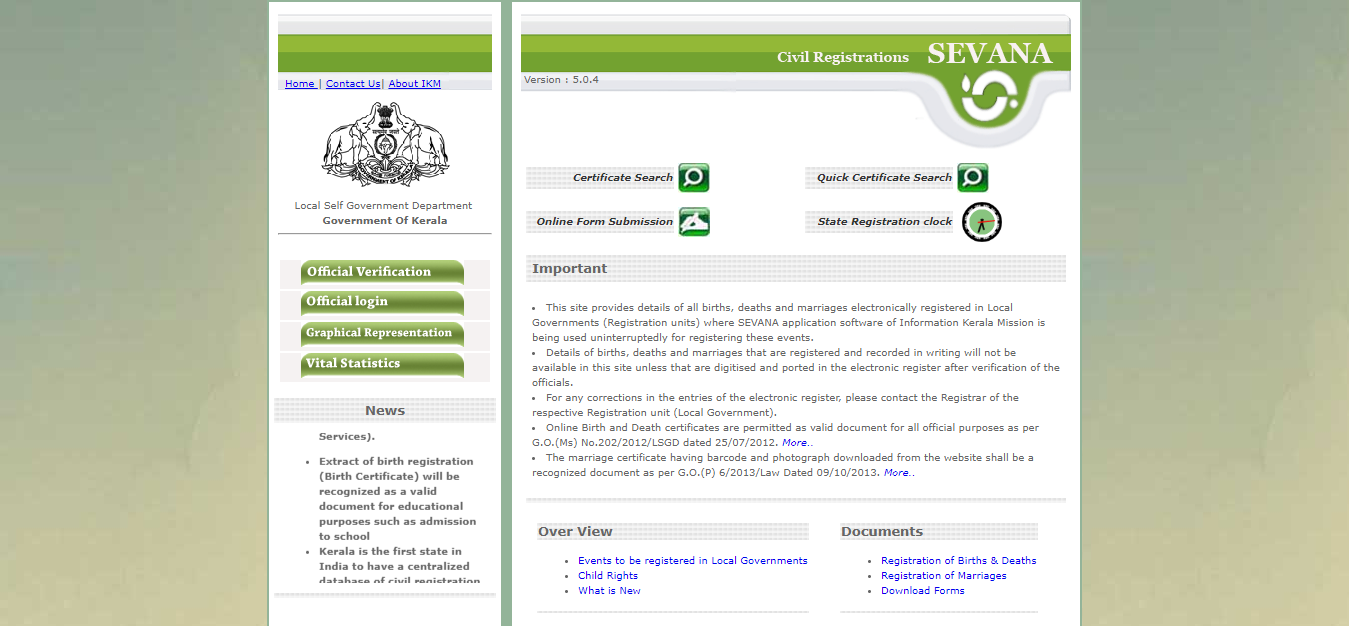Open the More link after G.O. 202/2012/LSGD
Viewport: 1349px width, 626px height.
[795, 443]
